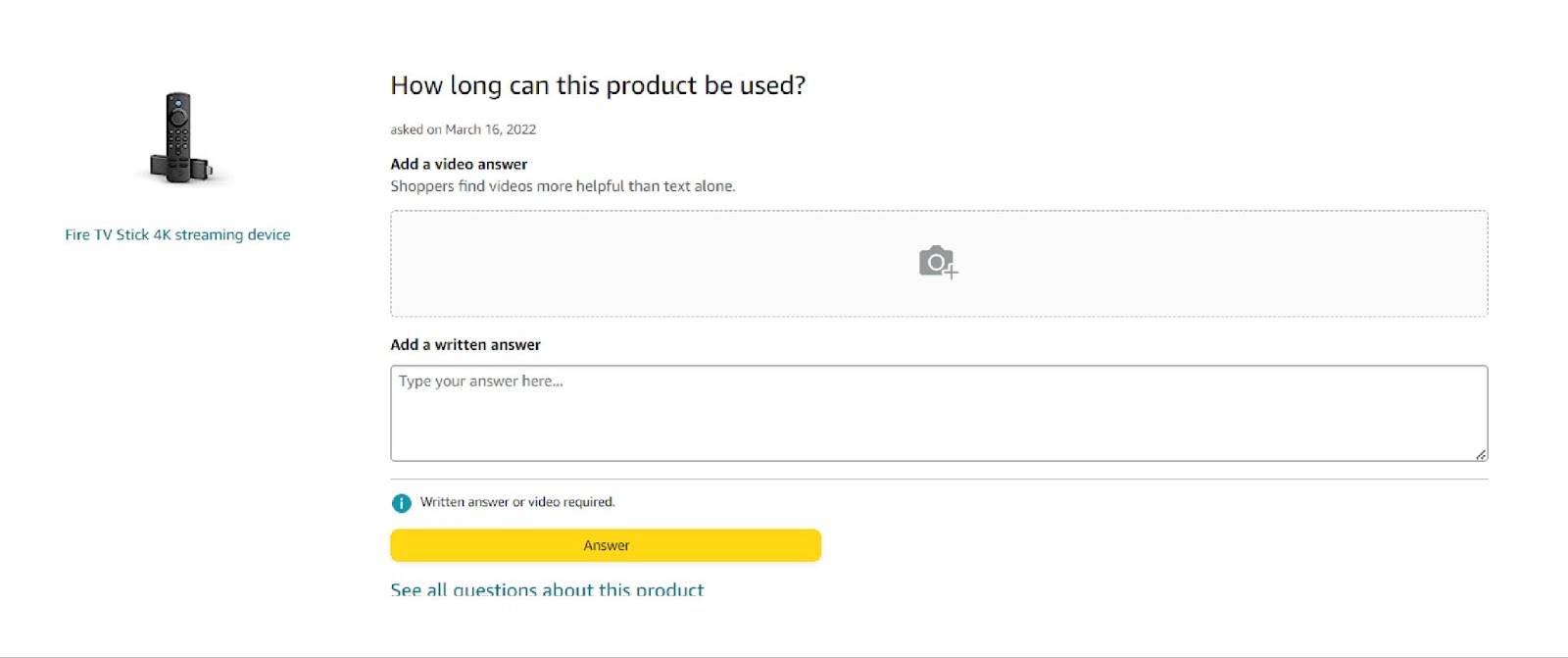Screen dimensions: 1568x658
Task: Open See all questions about this product
Action: point(547,589)
